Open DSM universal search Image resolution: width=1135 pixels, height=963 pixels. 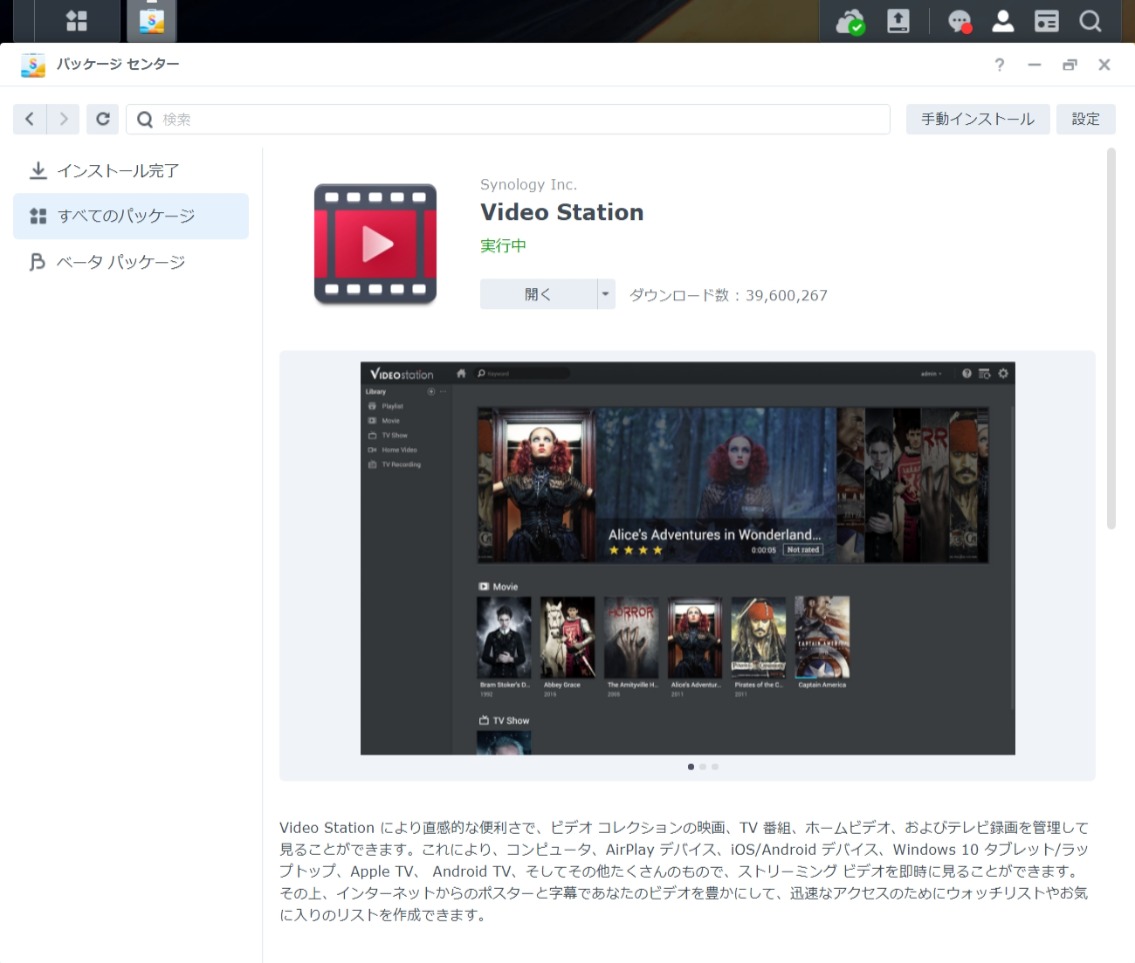pos(1089,20)
